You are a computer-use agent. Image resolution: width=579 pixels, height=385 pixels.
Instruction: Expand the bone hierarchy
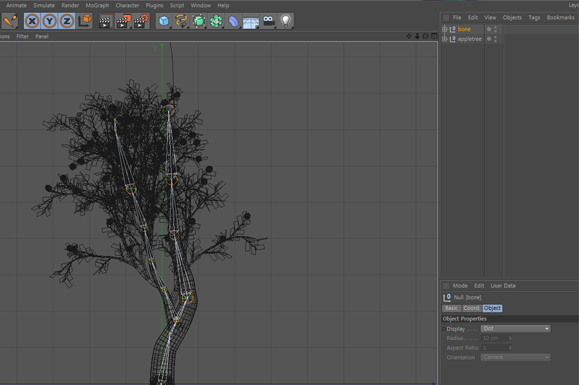coord(445,29)
